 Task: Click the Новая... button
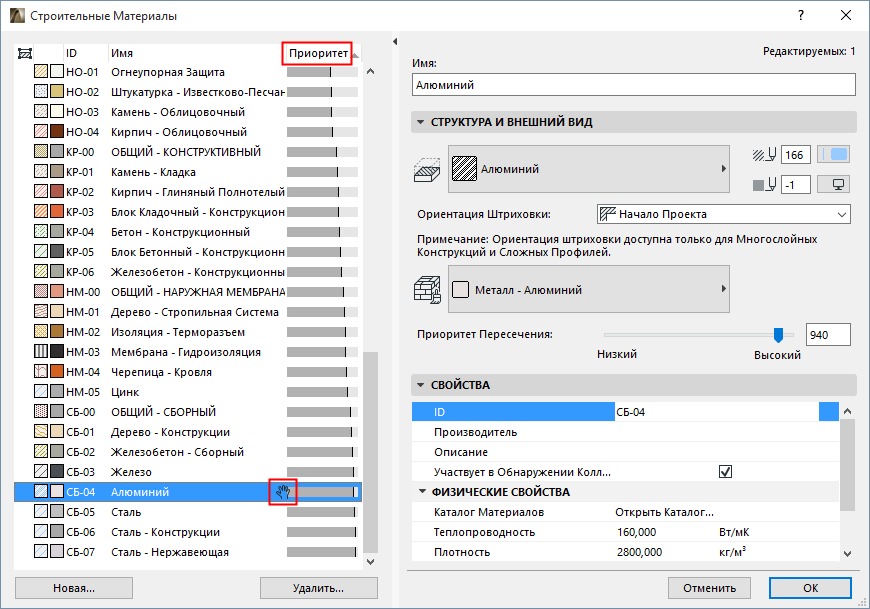click(74, 588)
